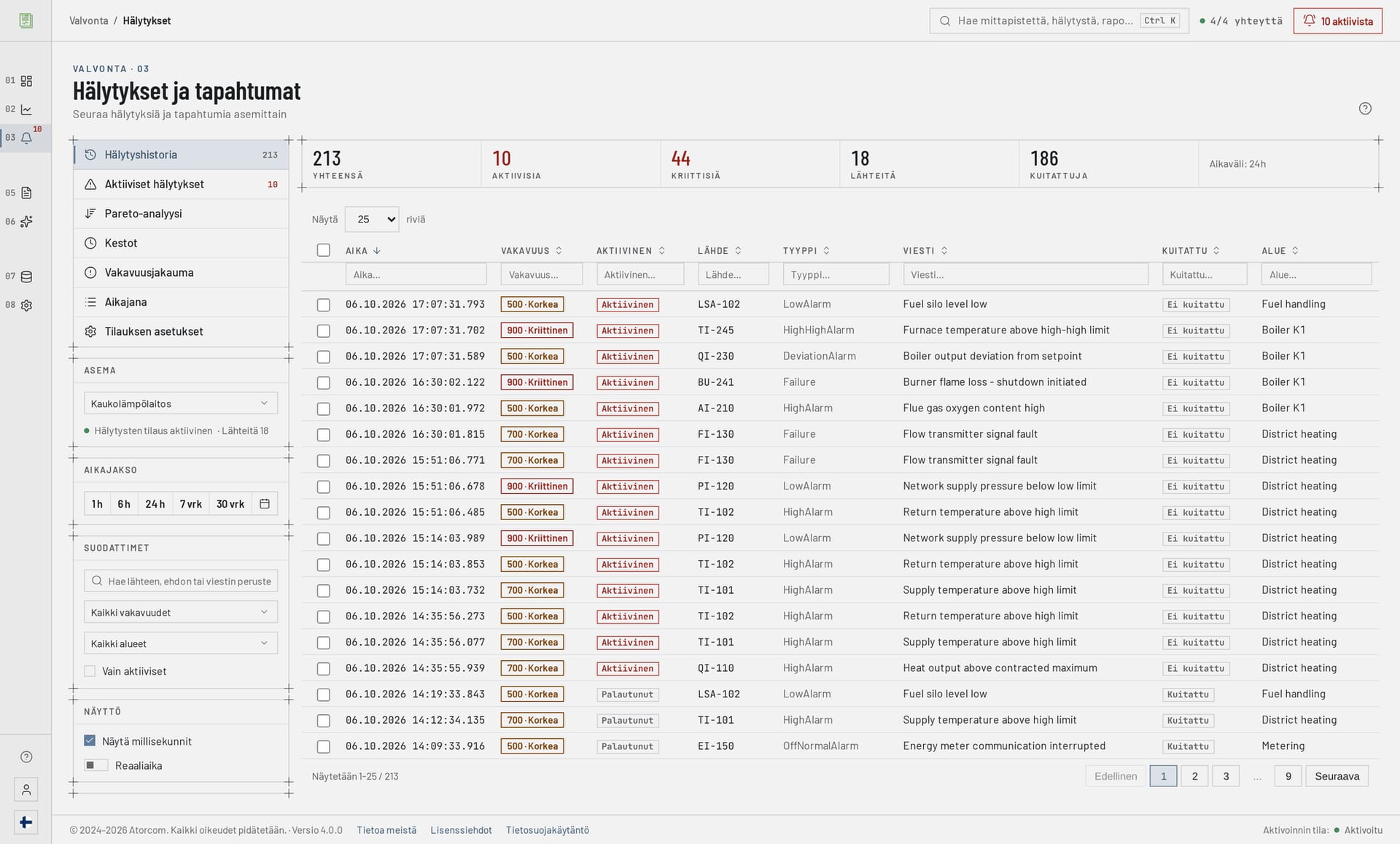Sort the table by Kuitattu column
This screenshot has width=1400, height=844.
coord(1191,251)
